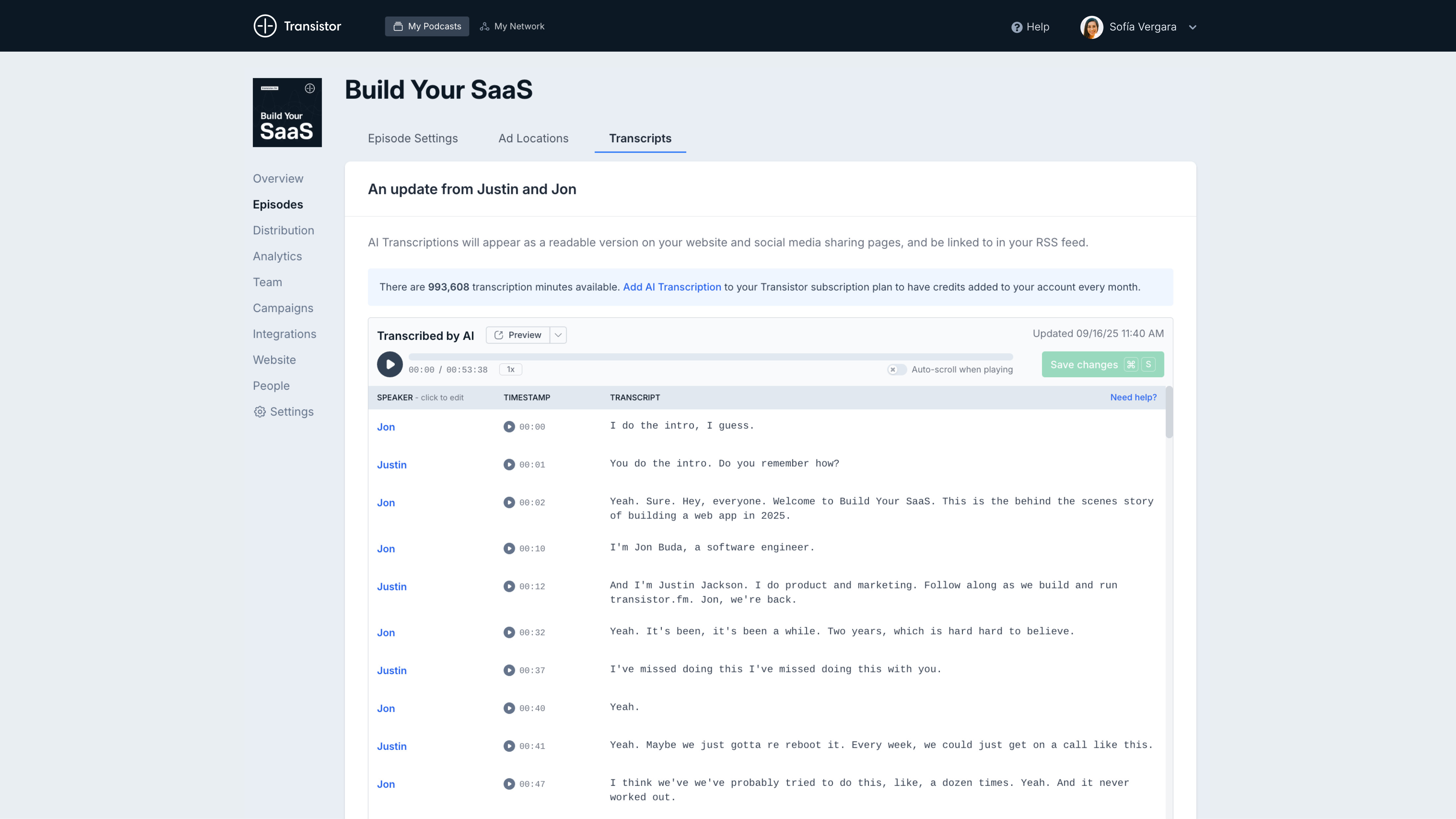Viewport: 1456px width, 819px height.
Task: Follow the Add AI Transcription link
Action: point(671,287)
